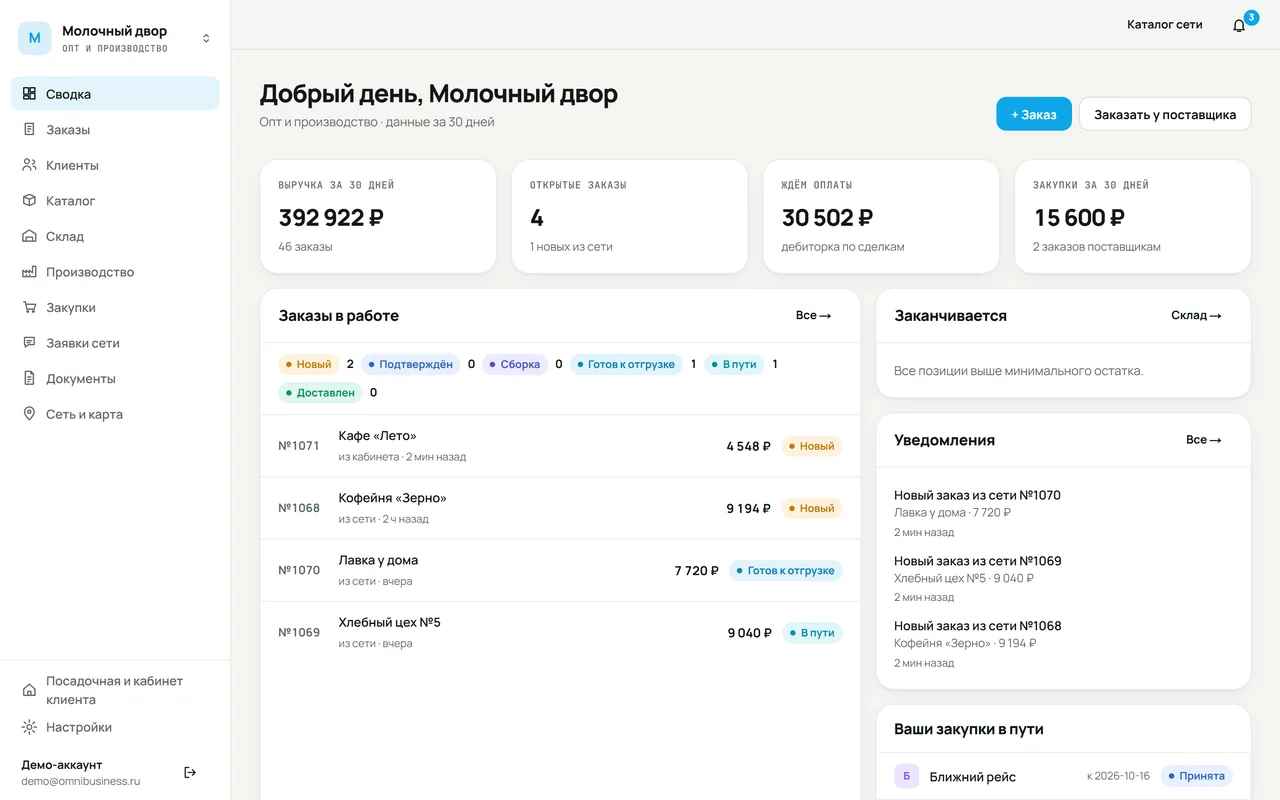The width and height of the screenshot is (1280, 800).
Task: Click the Закупки shopping cart icon
Action: (29, 307)
